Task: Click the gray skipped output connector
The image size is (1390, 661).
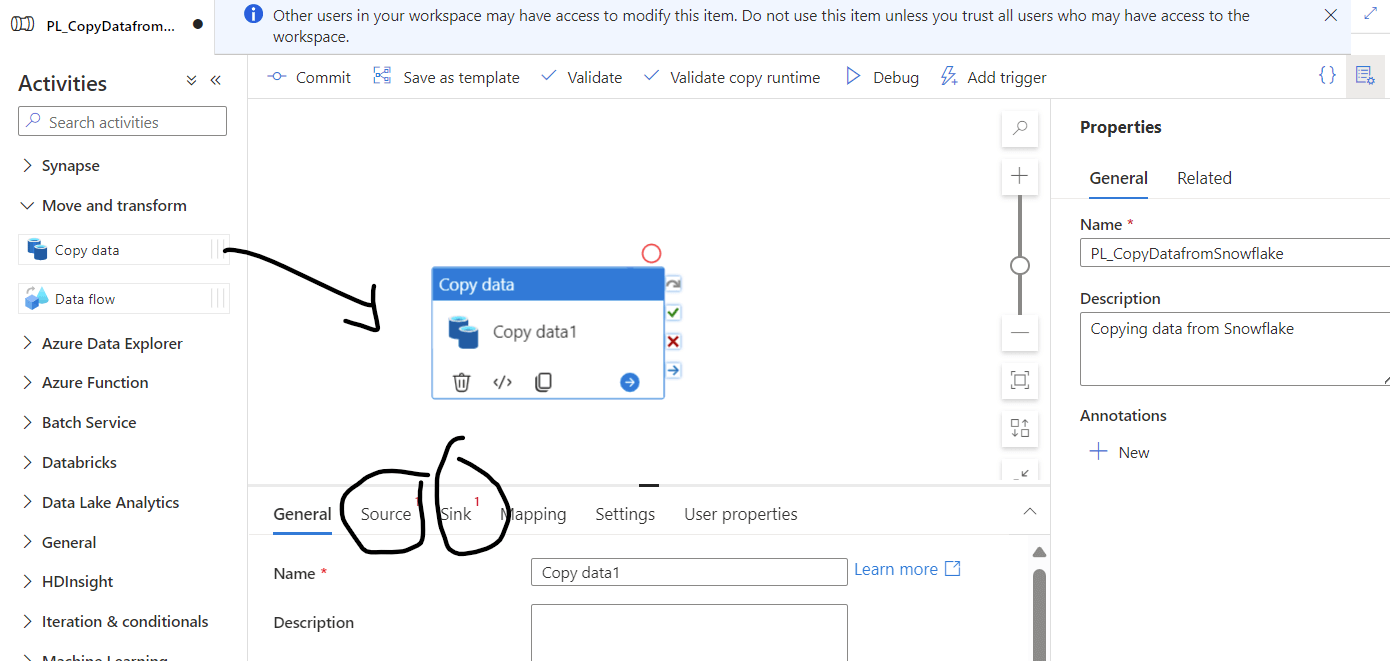Action: tap(673, 284)
